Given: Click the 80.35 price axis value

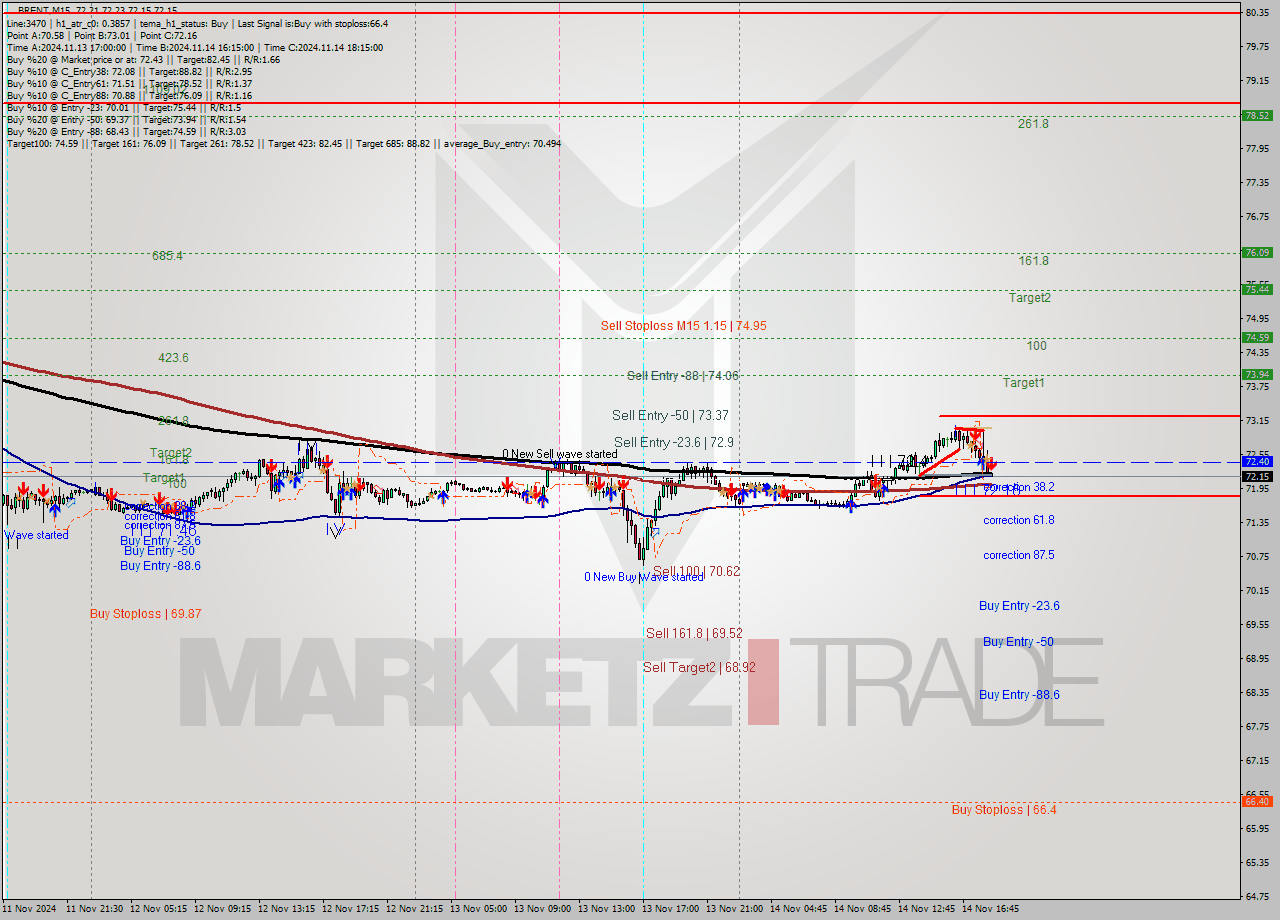Looking at the screenshot, I should (1257, 12).
